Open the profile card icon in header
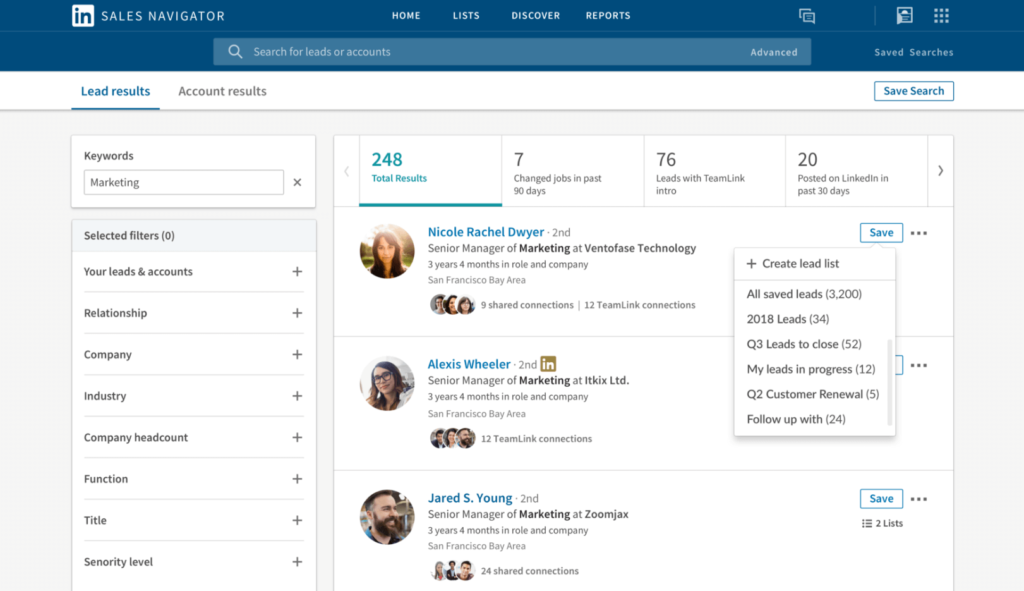Screen dimensions: 1024x591 [904, 16]
